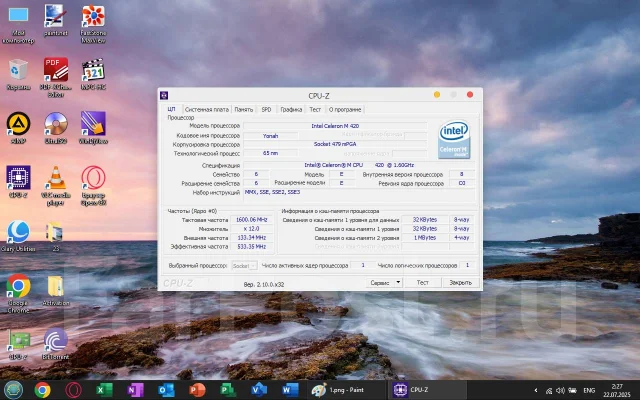Image resolution: width=640 pixels, height=400 pixels.
Task: Open the BitTorrent desktop shortcut
Action: [56, 344]
